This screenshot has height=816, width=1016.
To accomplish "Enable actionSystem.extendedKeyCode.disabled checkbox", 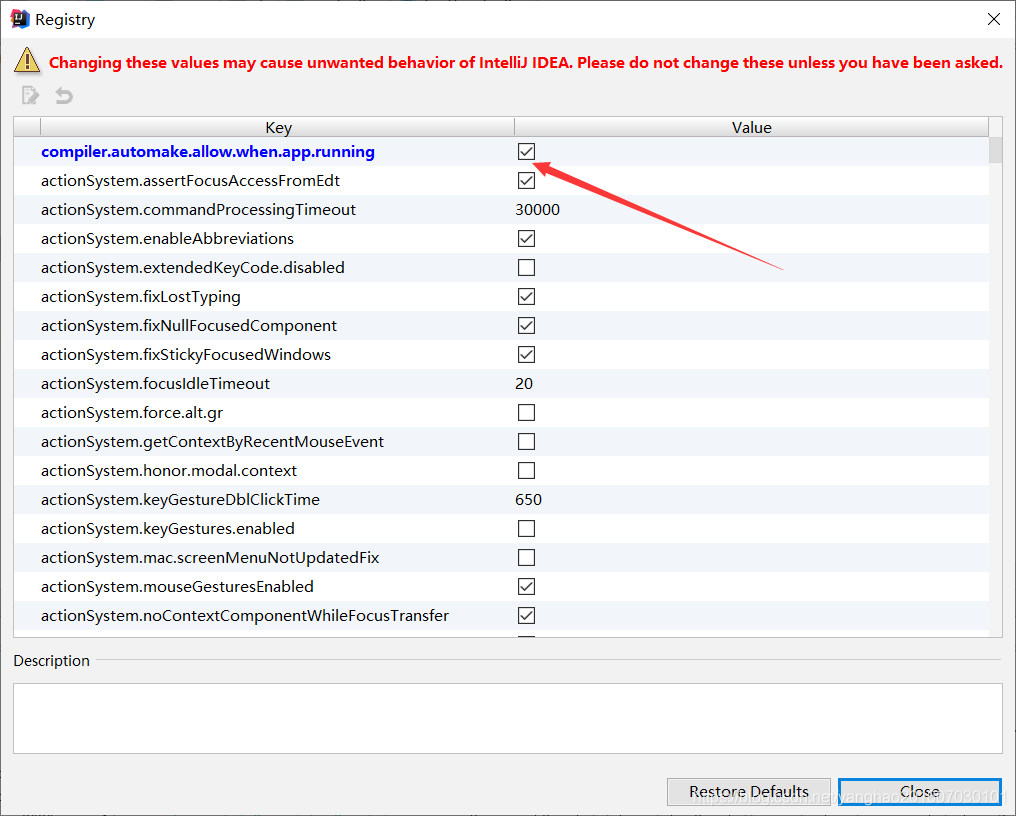I will [526, 268].
